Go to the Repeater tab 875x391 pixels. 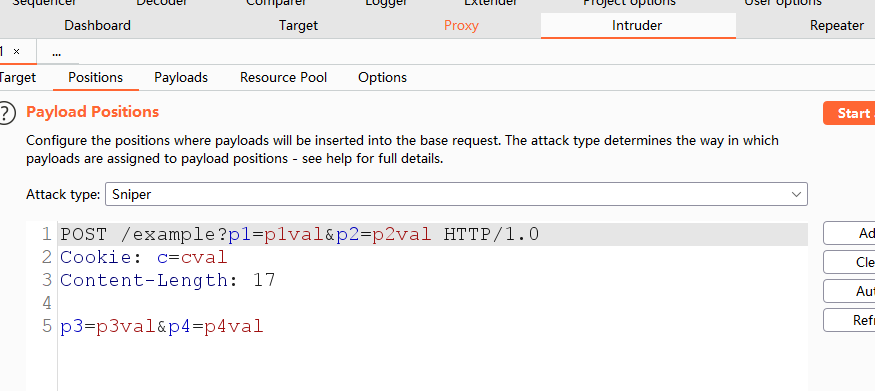coord(836,26)
